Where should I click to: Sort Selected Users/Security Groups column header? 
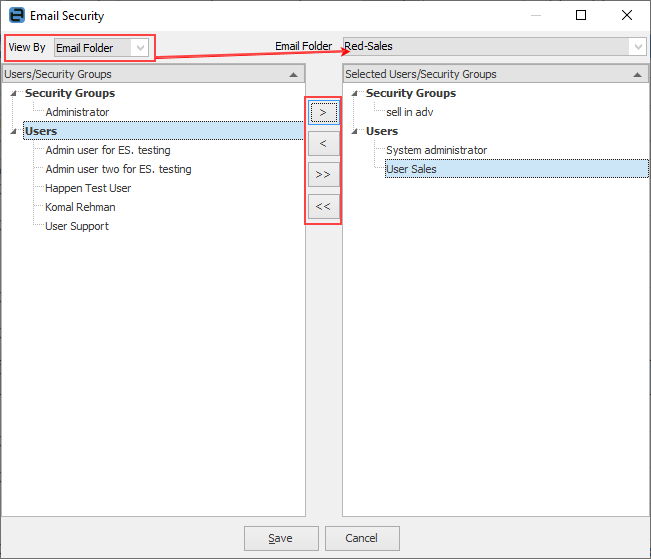(495, 74)
